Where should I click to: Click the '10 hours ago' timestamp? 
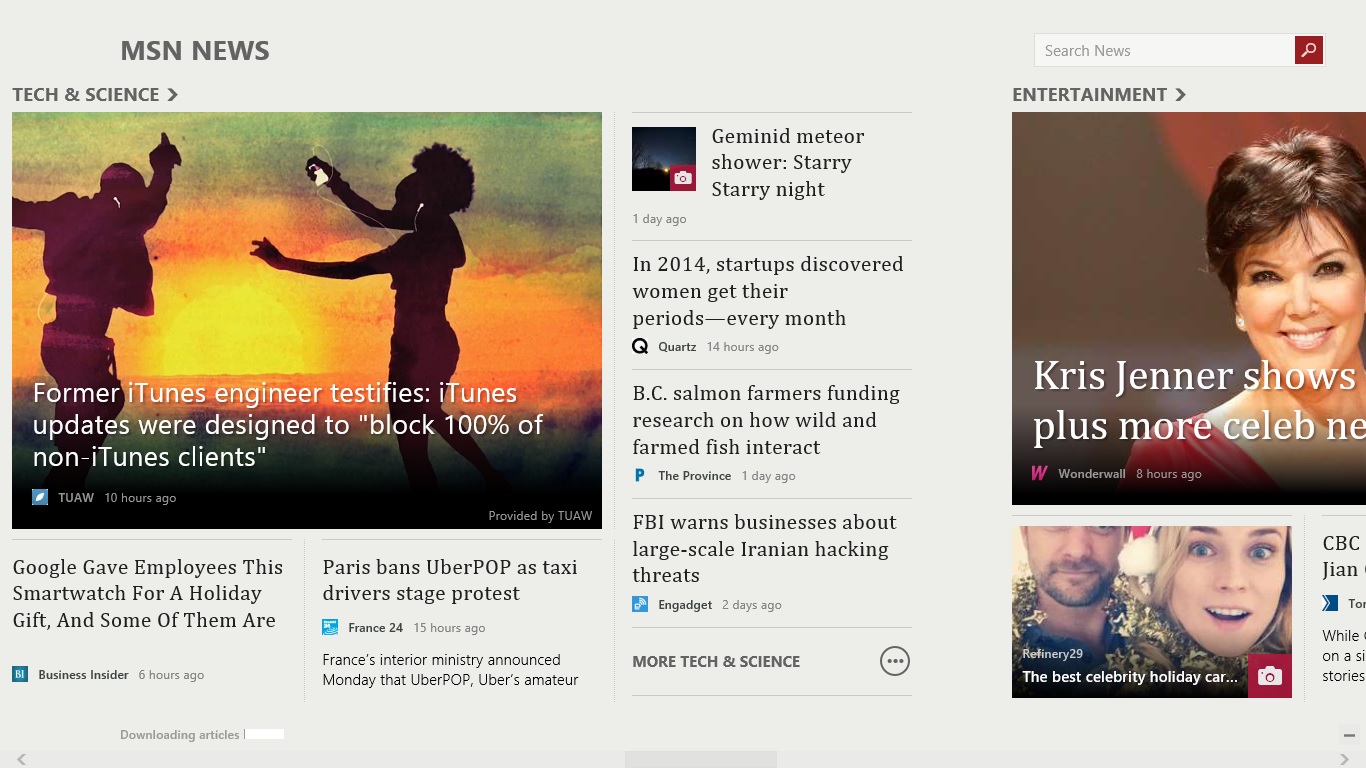coord(140,498)
